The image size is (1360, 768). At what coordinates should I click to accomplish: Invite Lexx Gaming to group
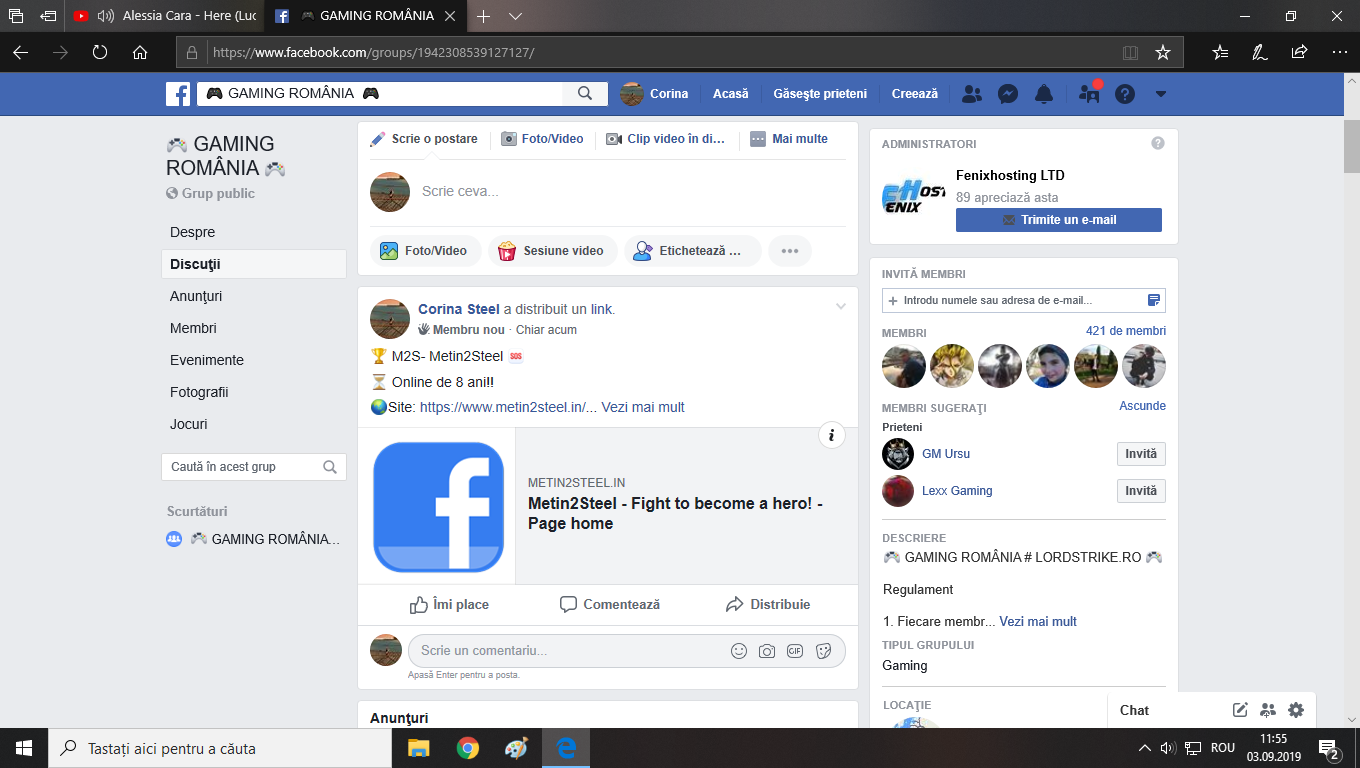pos(1141,491)
